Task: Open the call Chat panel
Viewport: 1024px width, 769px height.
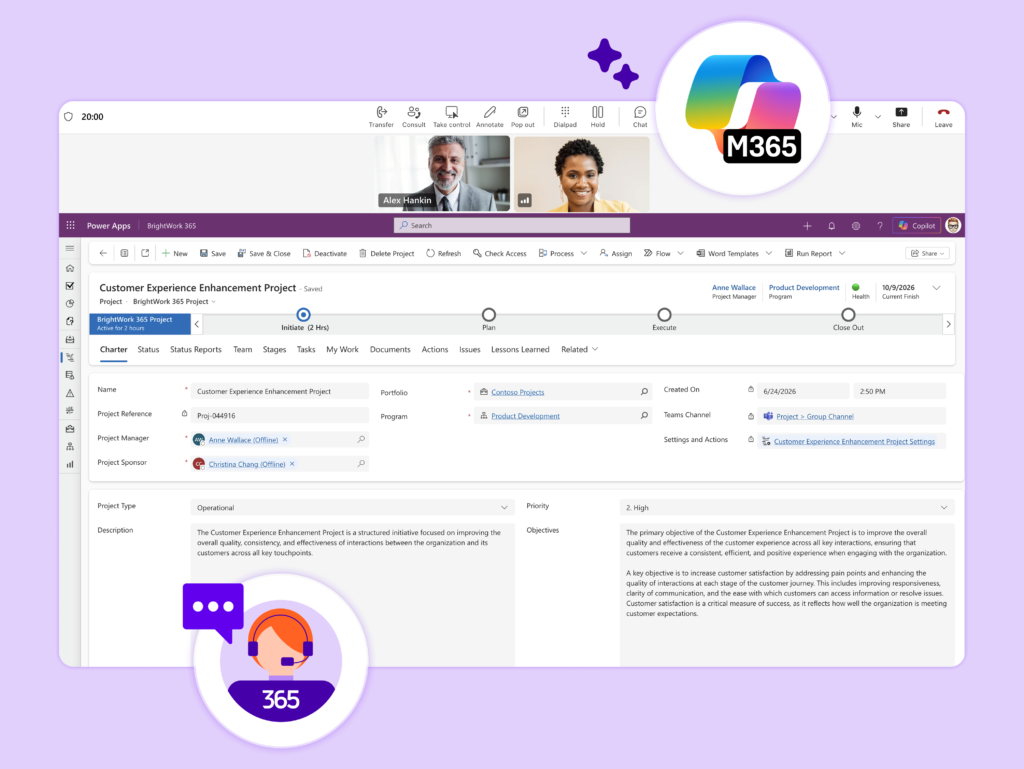Action: point(640,117)
